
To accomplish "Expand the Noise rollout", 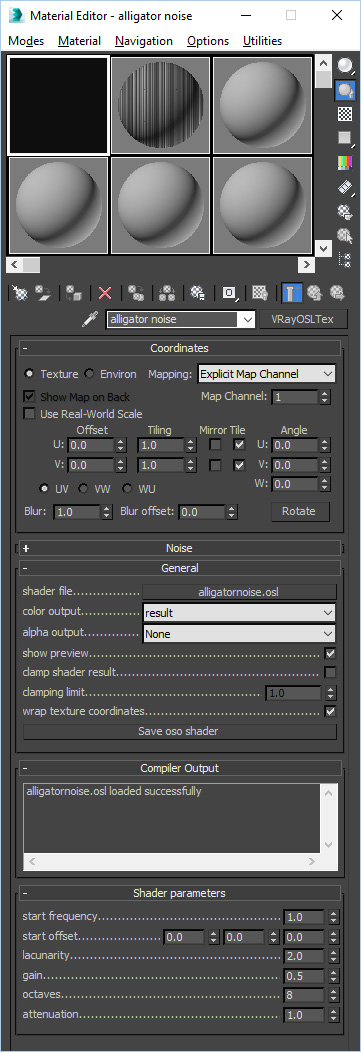I will point(180,548).
